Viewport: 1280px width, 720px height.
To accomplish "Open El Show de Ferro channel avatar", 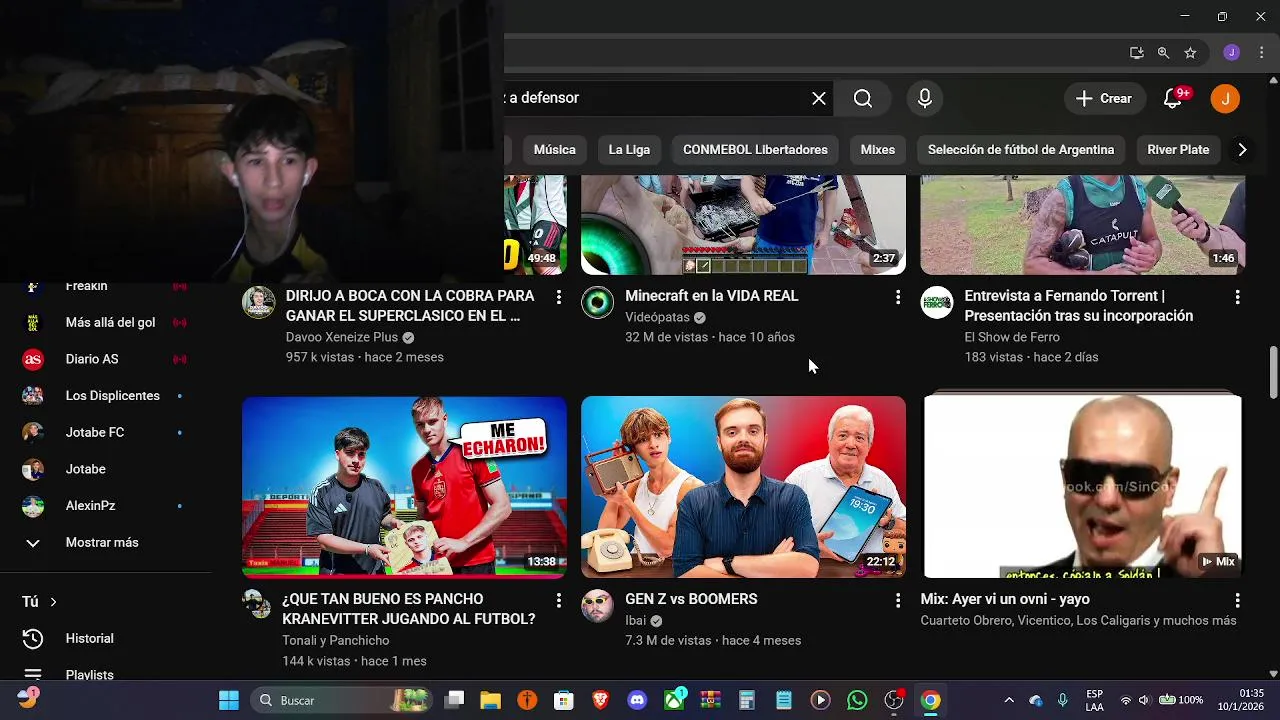I will pos(937,303).
